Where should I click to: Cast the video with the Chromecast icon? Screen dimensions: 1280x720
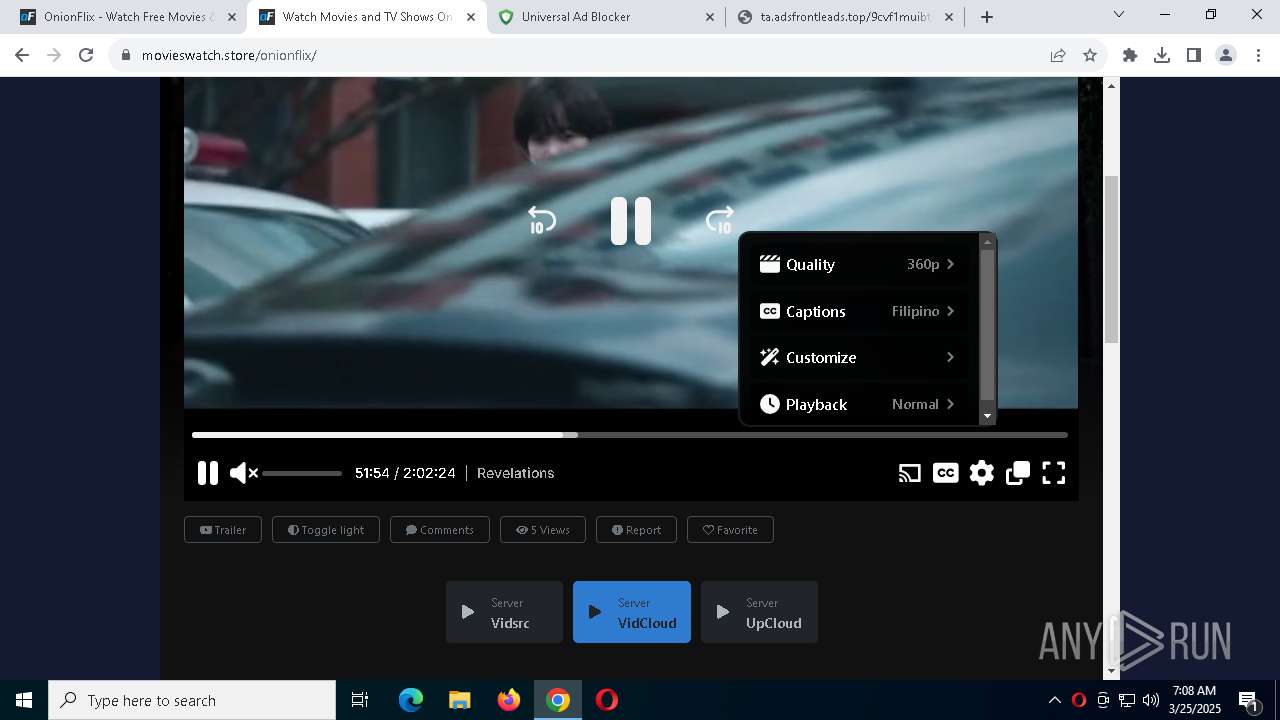[x=910, y=473]
